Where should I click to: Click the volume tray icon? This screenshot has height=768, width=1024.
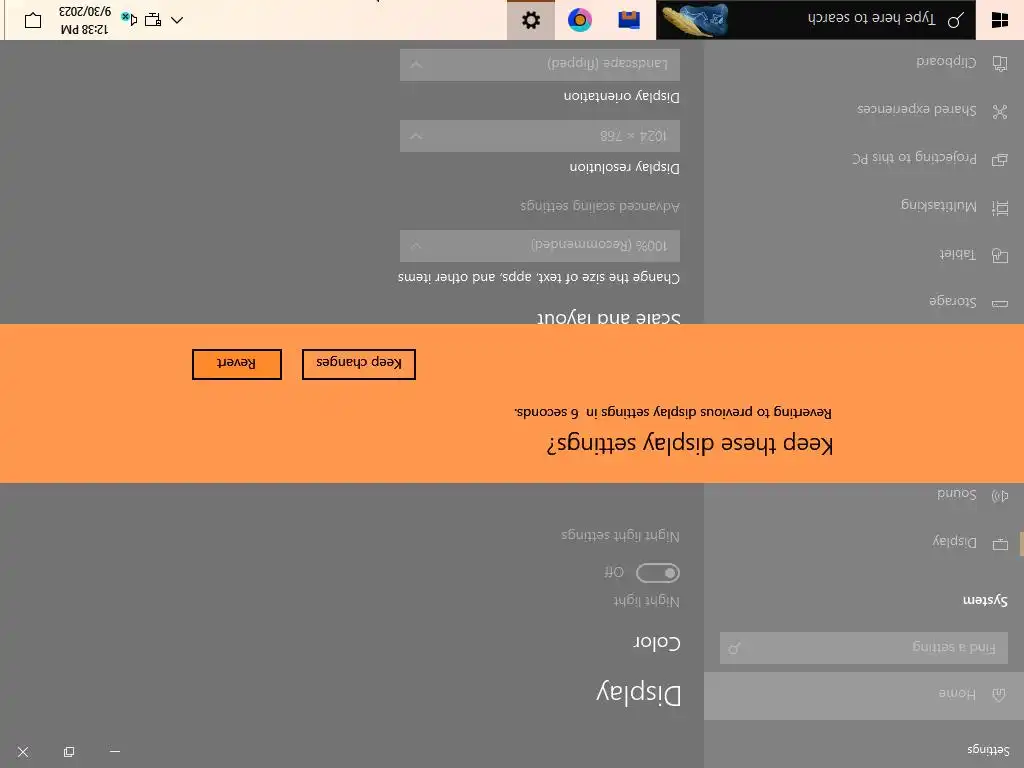(129, 19)
